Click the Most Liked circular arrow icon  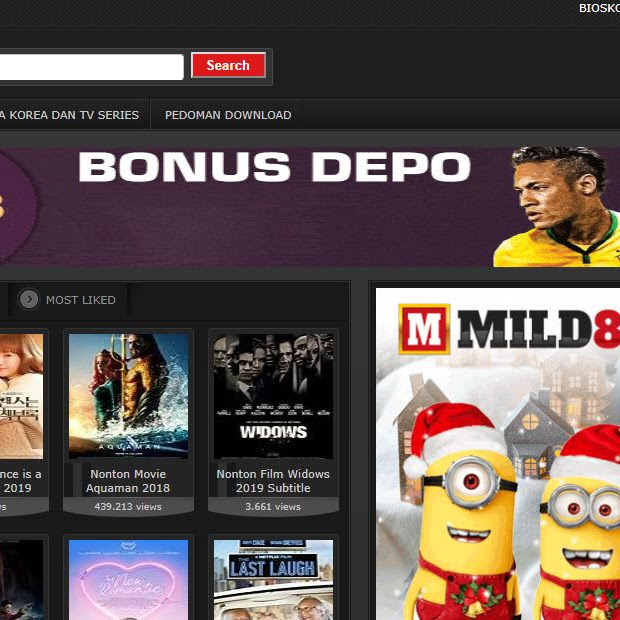point(29,299)
